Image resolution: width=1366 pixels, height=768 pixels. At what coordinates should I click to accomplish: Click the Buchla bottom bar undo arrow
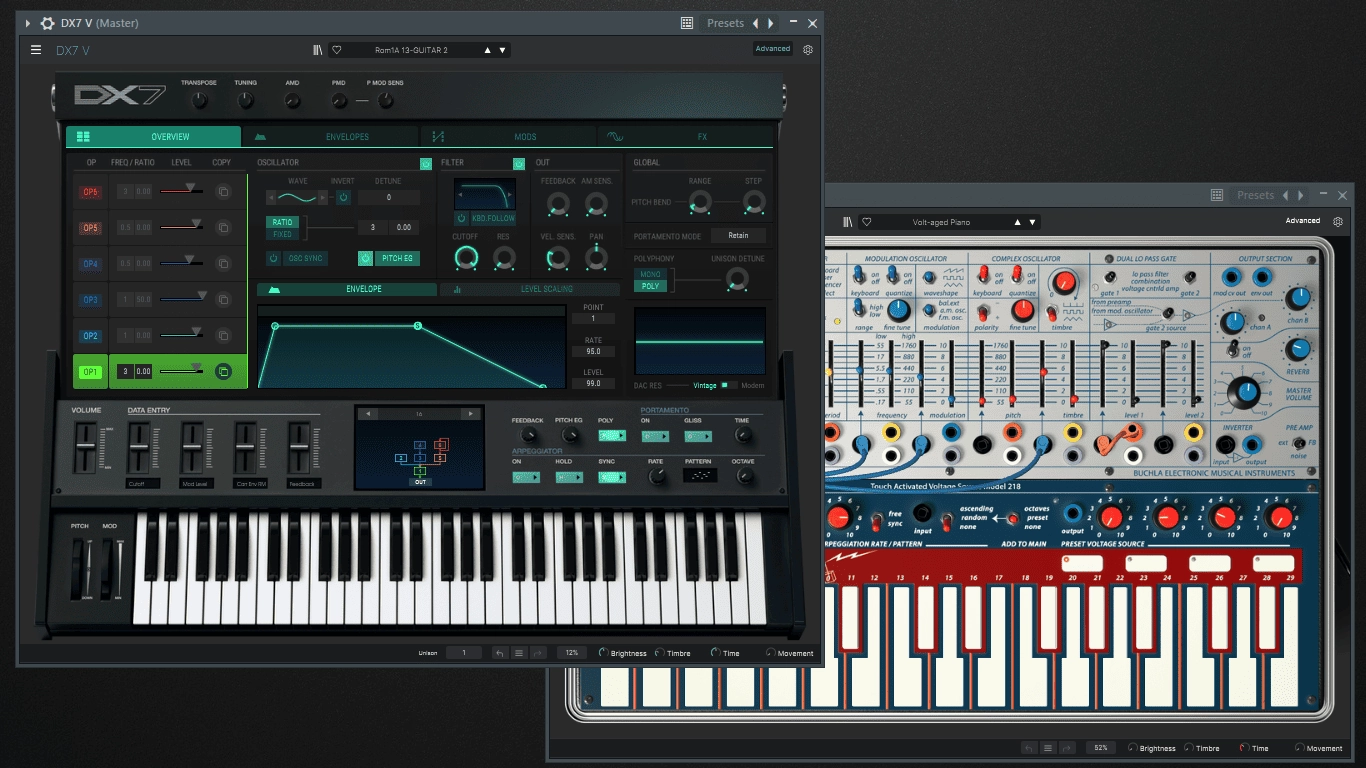(x=1029, y=748)
